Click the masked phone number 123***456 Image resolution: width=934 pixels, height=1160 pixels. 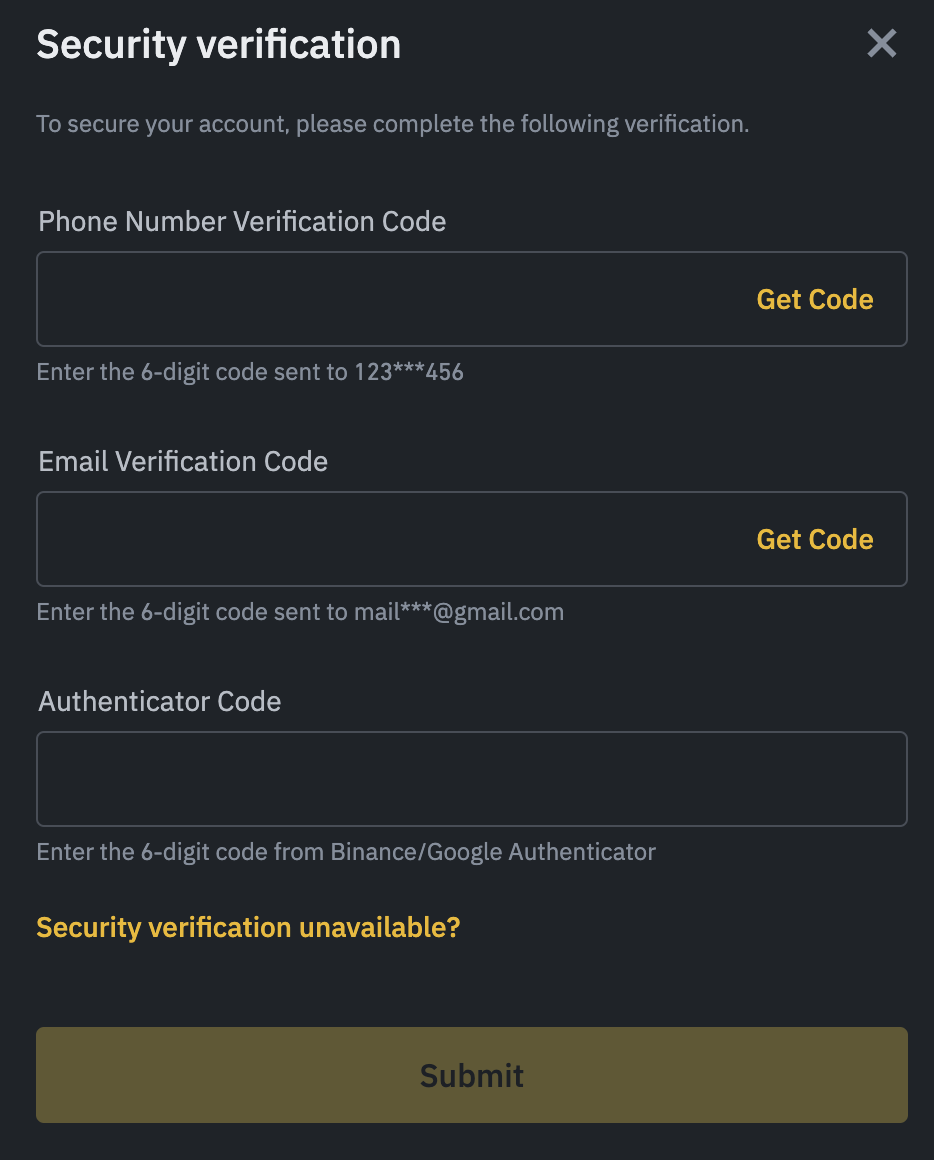coord(409,373)
